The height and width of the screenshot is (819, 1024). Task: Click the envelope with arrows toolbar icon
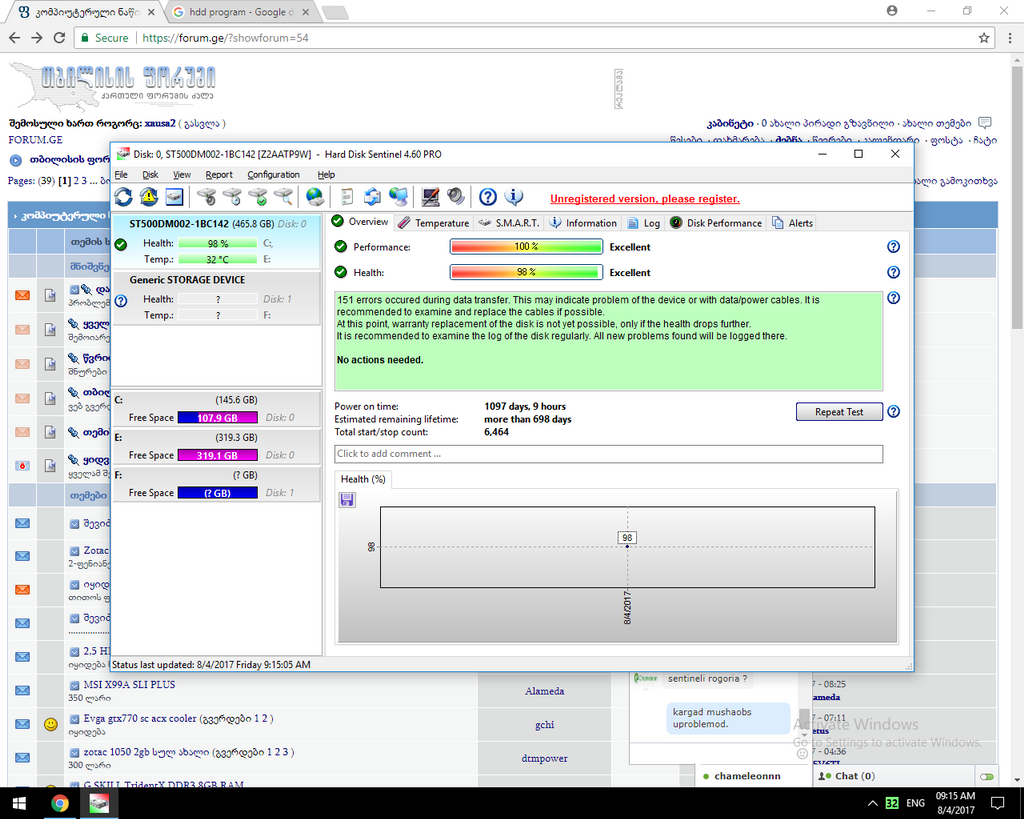[x=372, y=197]
